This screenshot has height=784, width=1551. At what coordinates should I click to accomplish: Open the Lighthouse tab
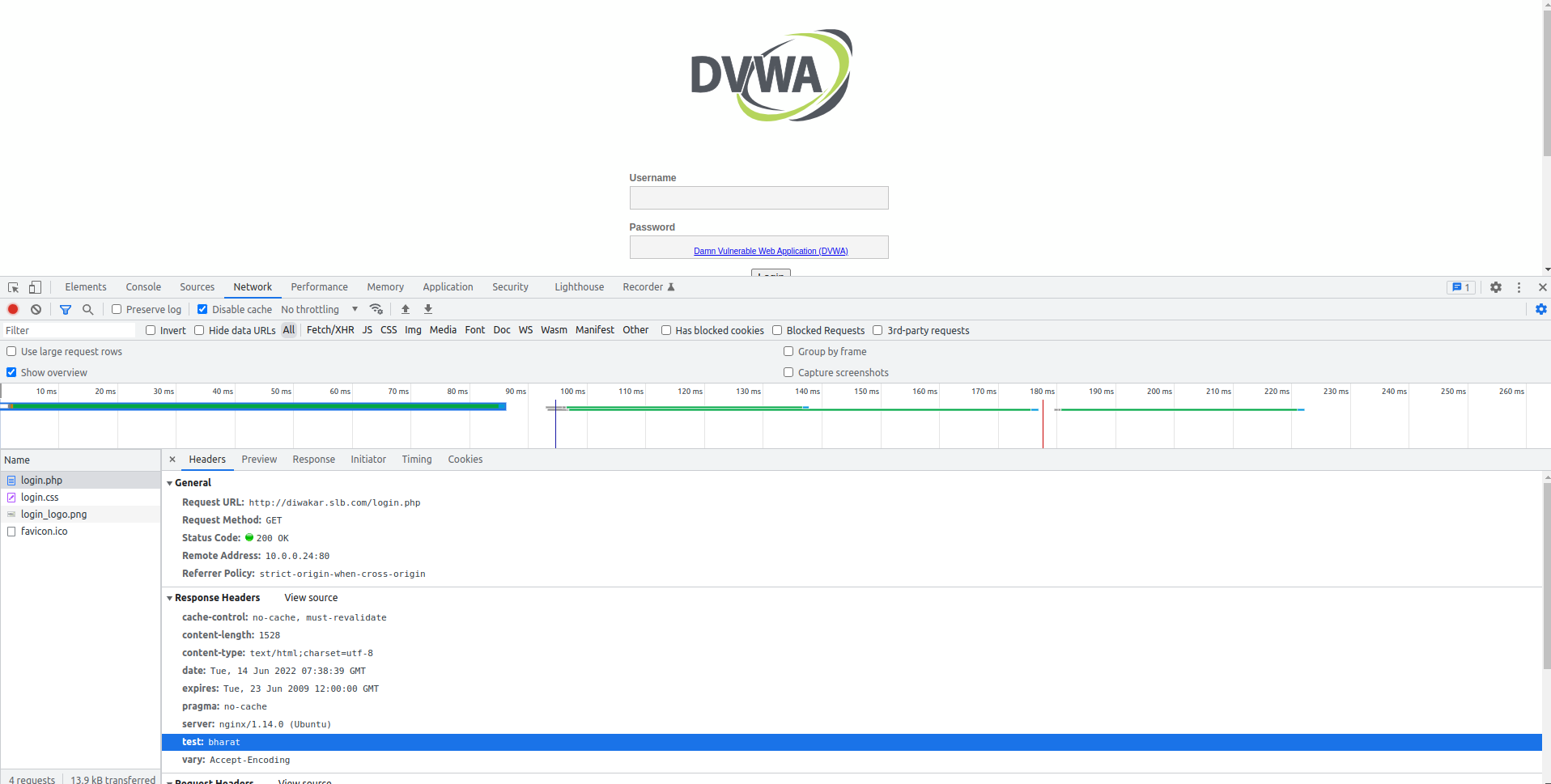tap(579, 287)
